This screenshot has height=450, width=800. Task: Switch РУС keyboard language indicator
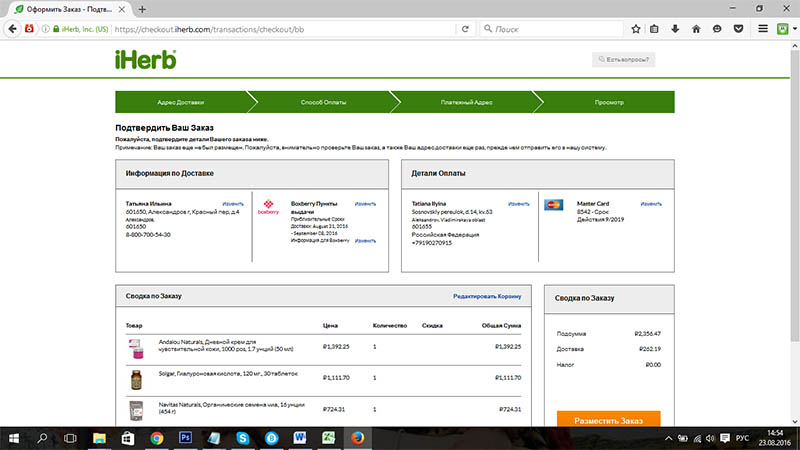(x=742, y=438)
